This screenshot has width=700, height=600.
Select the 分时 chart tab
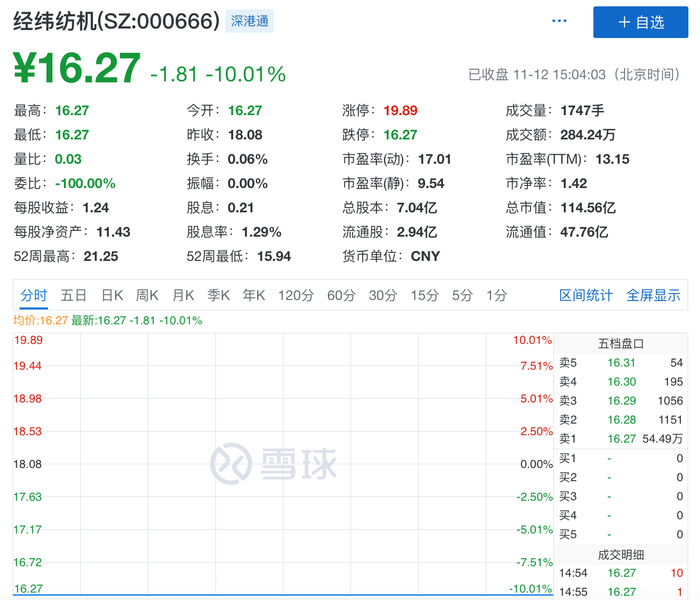[x=33, y=295]
